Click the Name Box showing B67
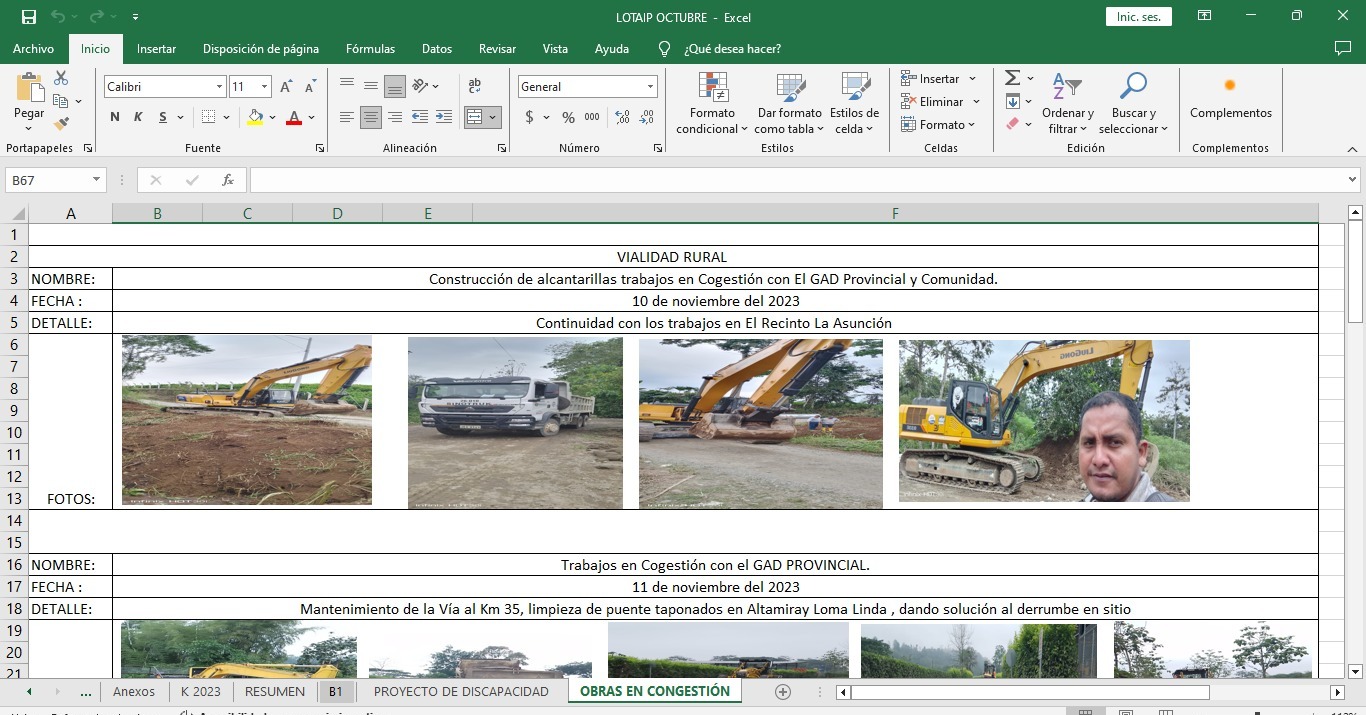The width and height of the screenshot is (1366, 715). 48,180
